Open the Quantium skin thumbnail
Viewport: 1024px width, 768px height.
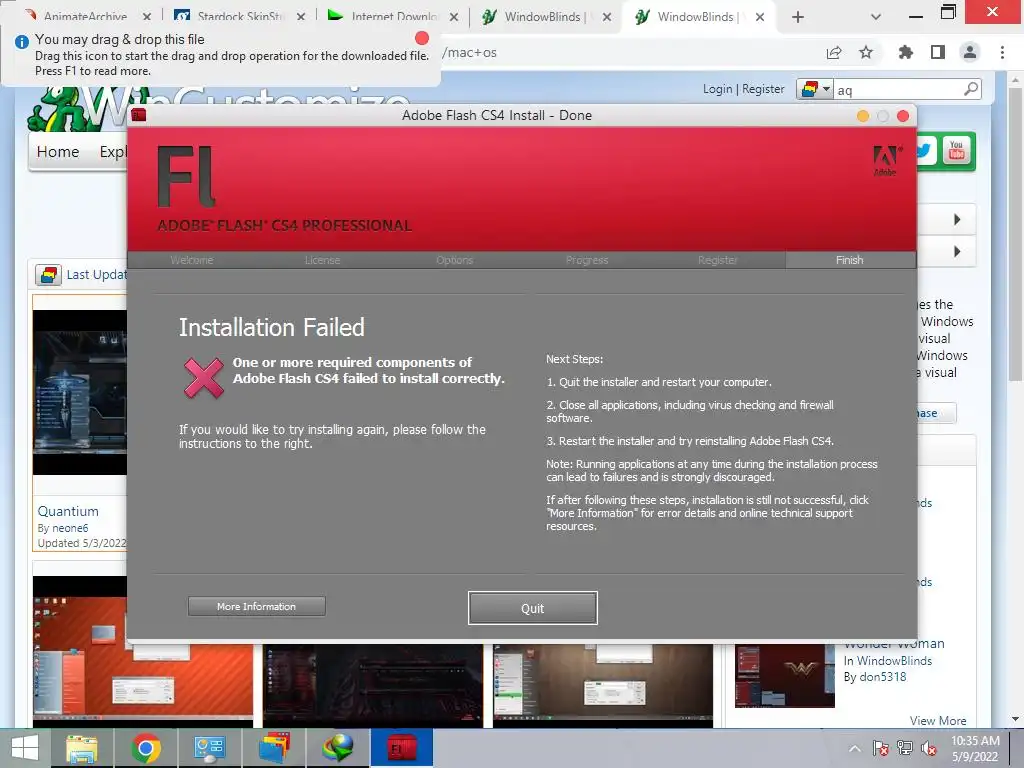click(x=80, y=392)
